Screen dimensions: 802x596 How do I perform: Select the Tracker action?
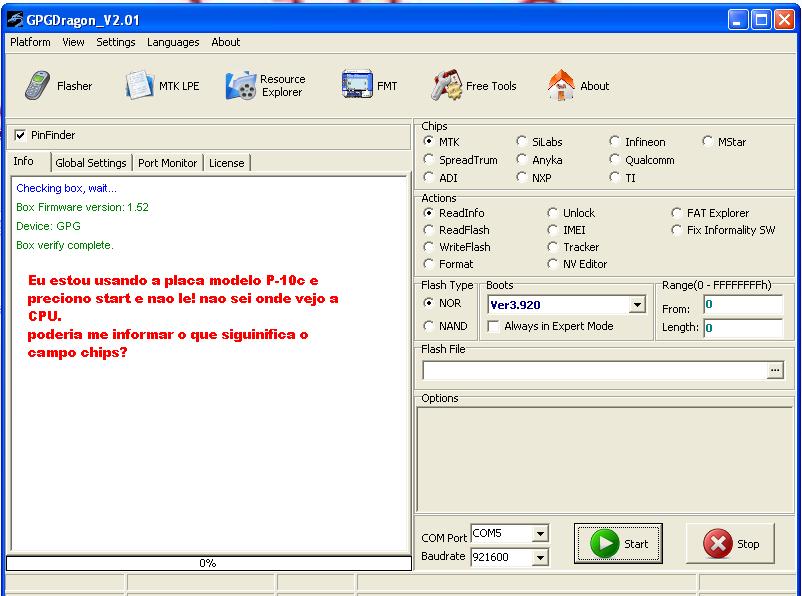pyautogui.click(x=552, y=247)
